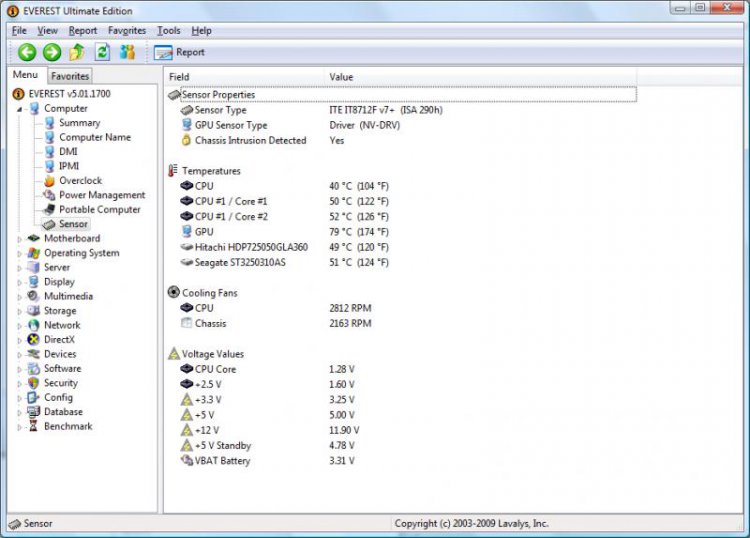The image size is (750, 538).
Task: Select the Devices tree item
Action: coord(60,354)
